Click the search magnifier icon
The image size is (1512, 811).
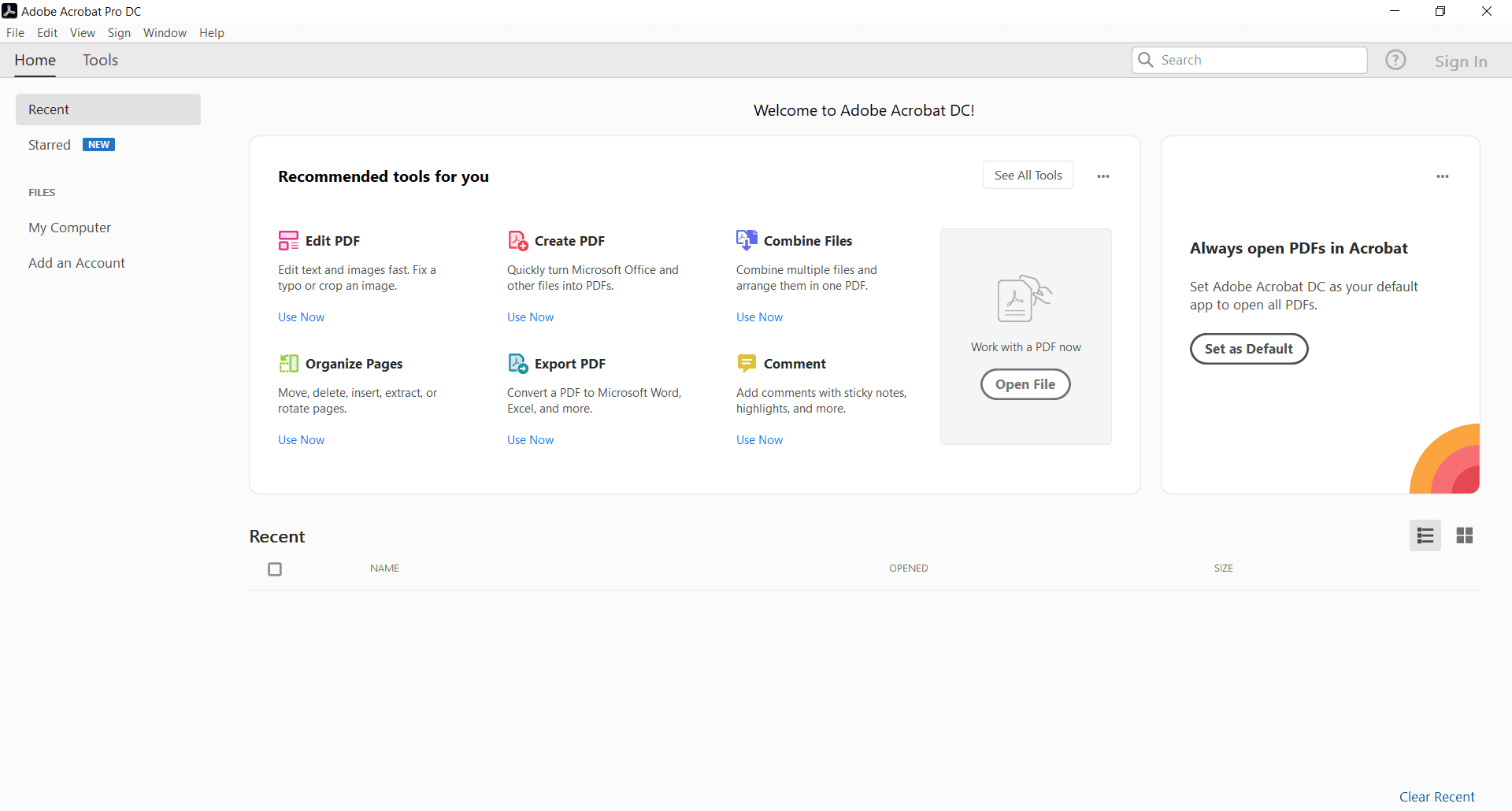[x=1146, y=60]
